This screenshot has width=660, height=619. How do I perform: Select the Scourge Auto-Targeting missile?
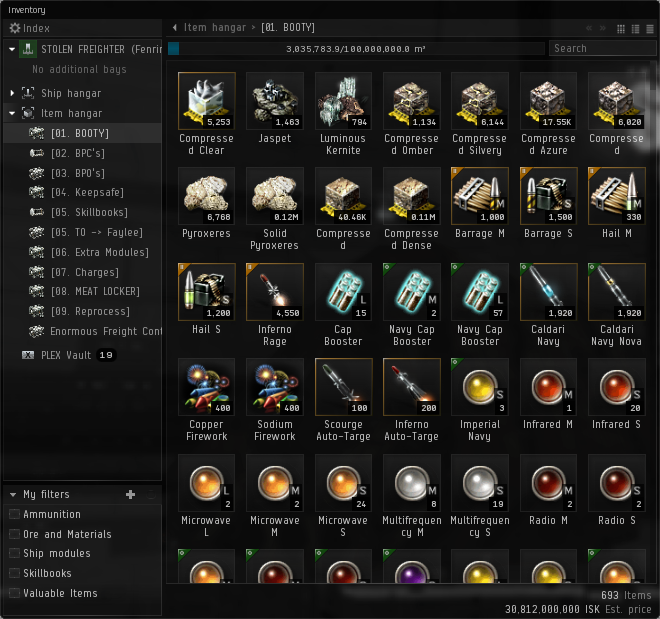pos(343,387)
